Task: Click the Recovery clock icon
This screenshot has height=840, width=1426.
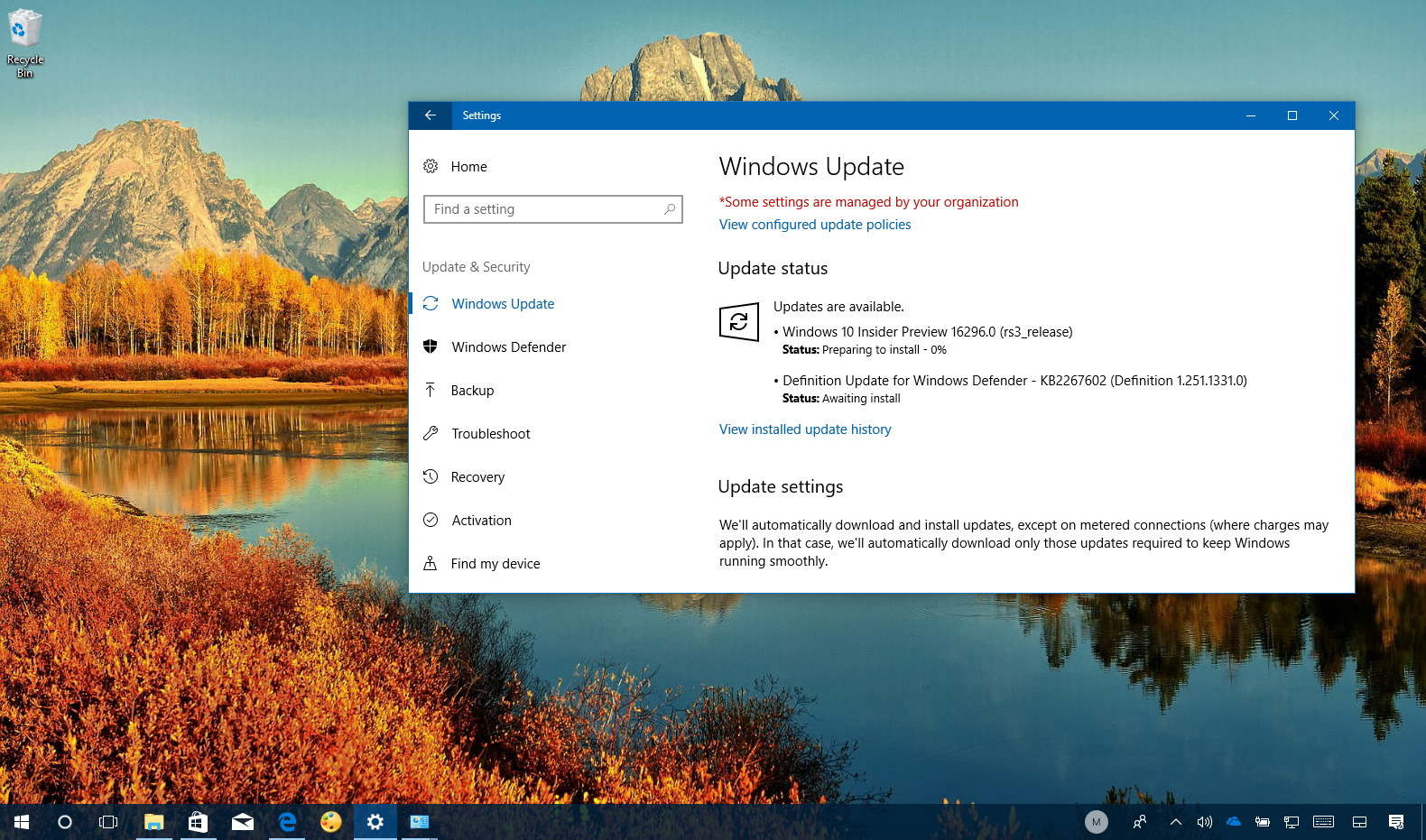Action: pos(431,476)
